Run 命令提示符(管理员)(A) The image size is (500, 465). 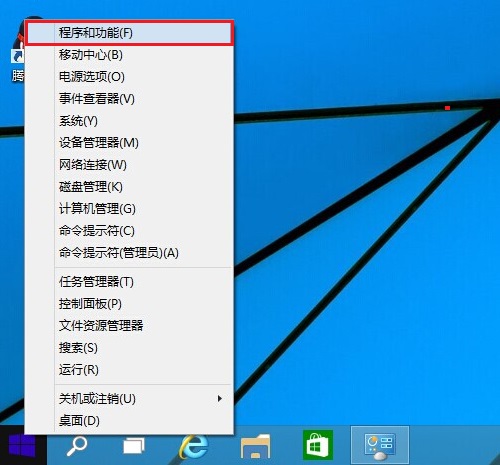(x=129, y=253)
